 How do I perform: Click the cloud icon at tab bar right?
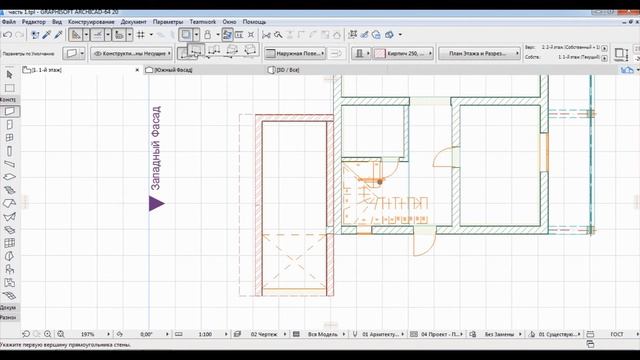[627, 70]
